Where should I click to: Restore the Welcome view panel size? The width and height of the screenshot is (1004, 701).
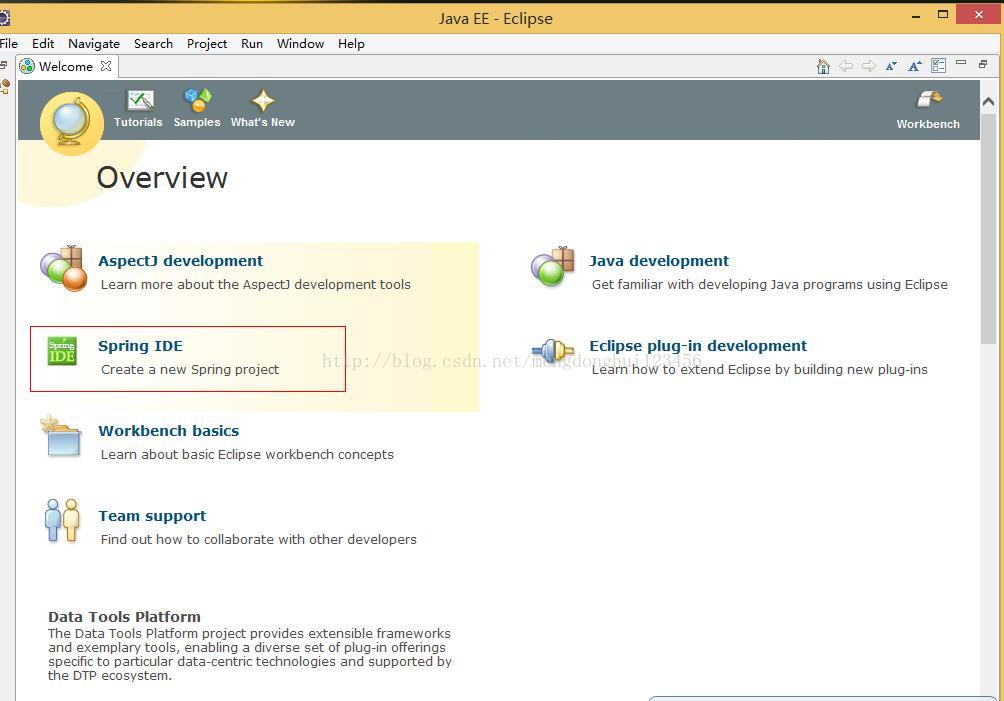click(x=983, y=64)
